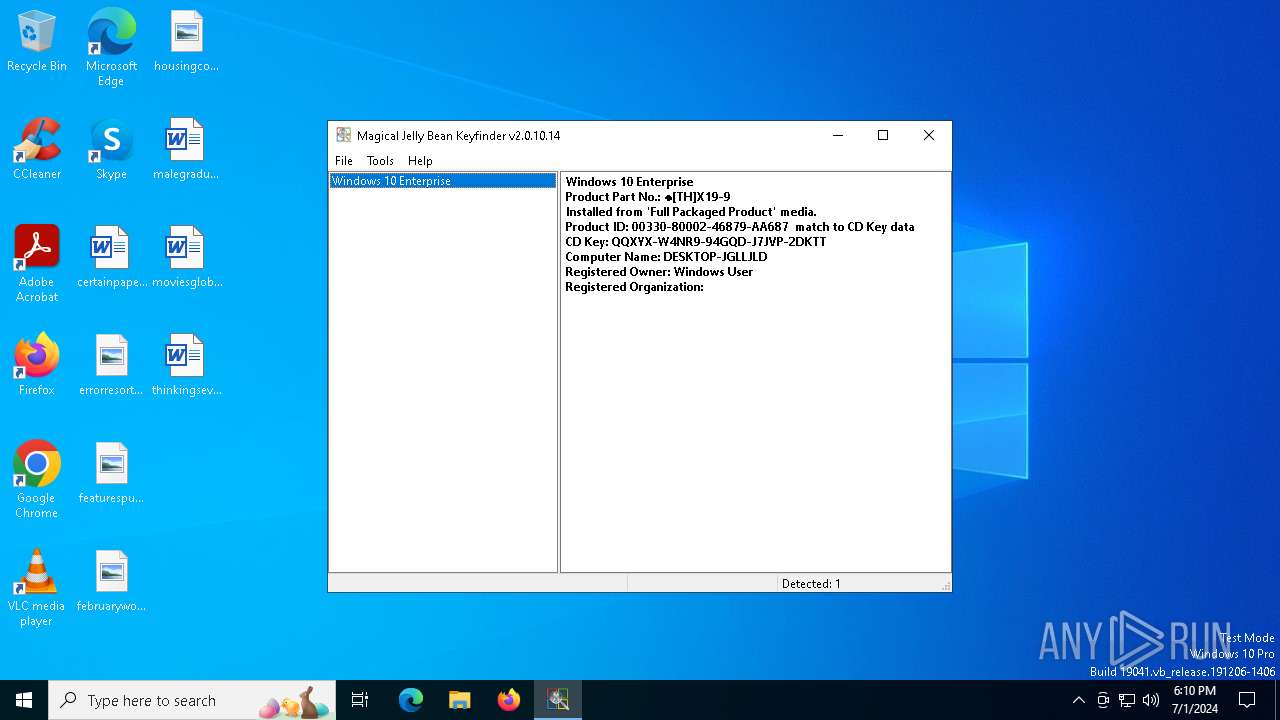This screenshot has width=1280, height=720.
Task: Click the Keyfinder title bar app icon
Action: (x=343, y=135)
